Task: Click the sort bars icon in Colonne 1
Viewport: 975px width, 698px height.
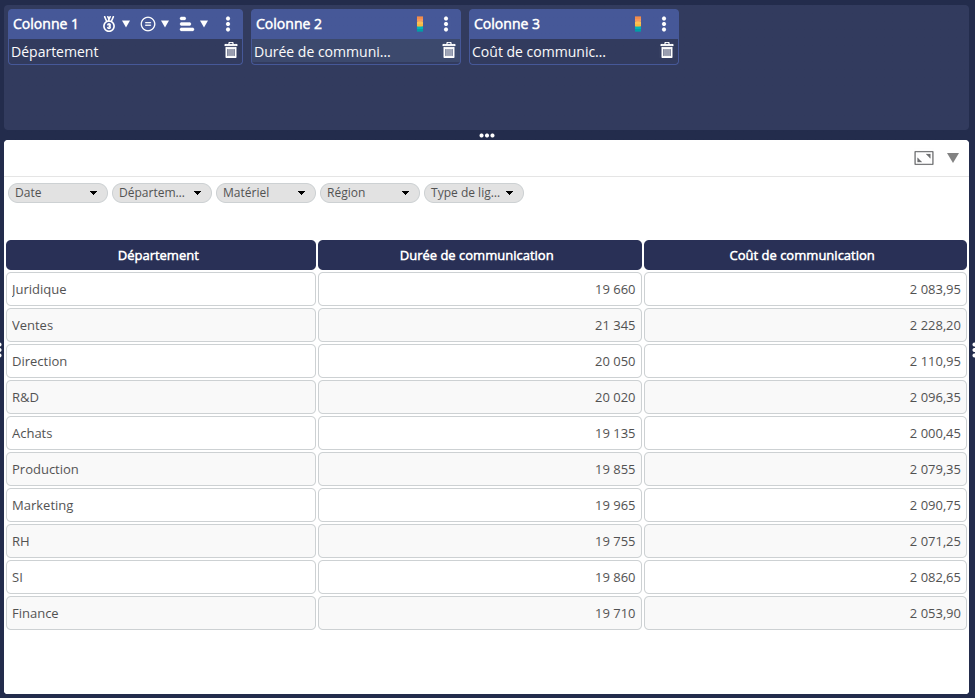Action: [x=187, y=24]
